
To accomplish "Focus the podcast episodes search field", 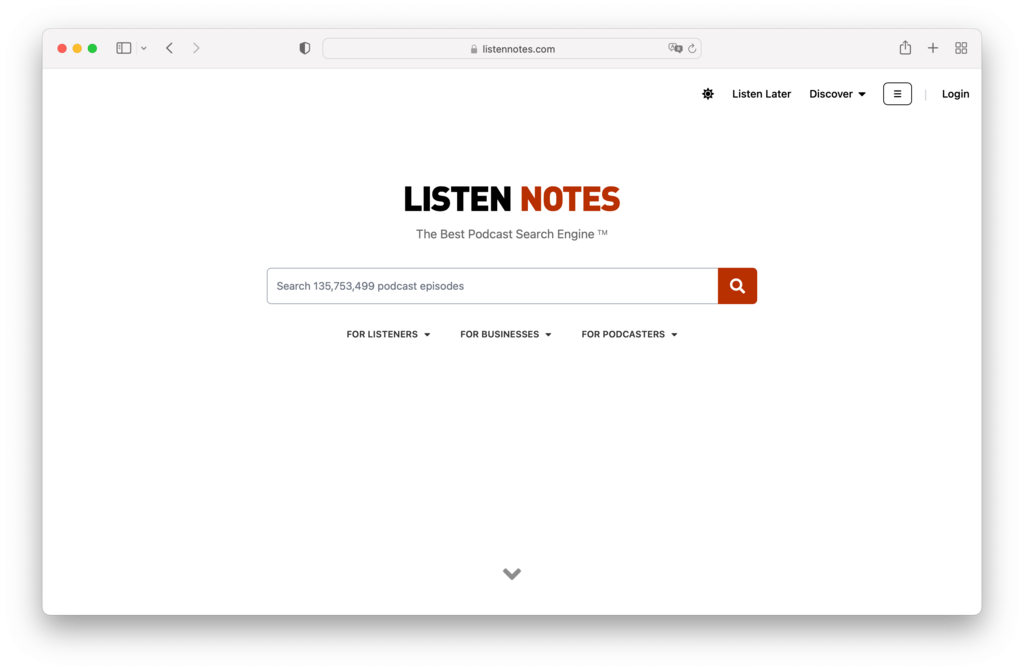I will pyautogui.click(x=492, y=286).
